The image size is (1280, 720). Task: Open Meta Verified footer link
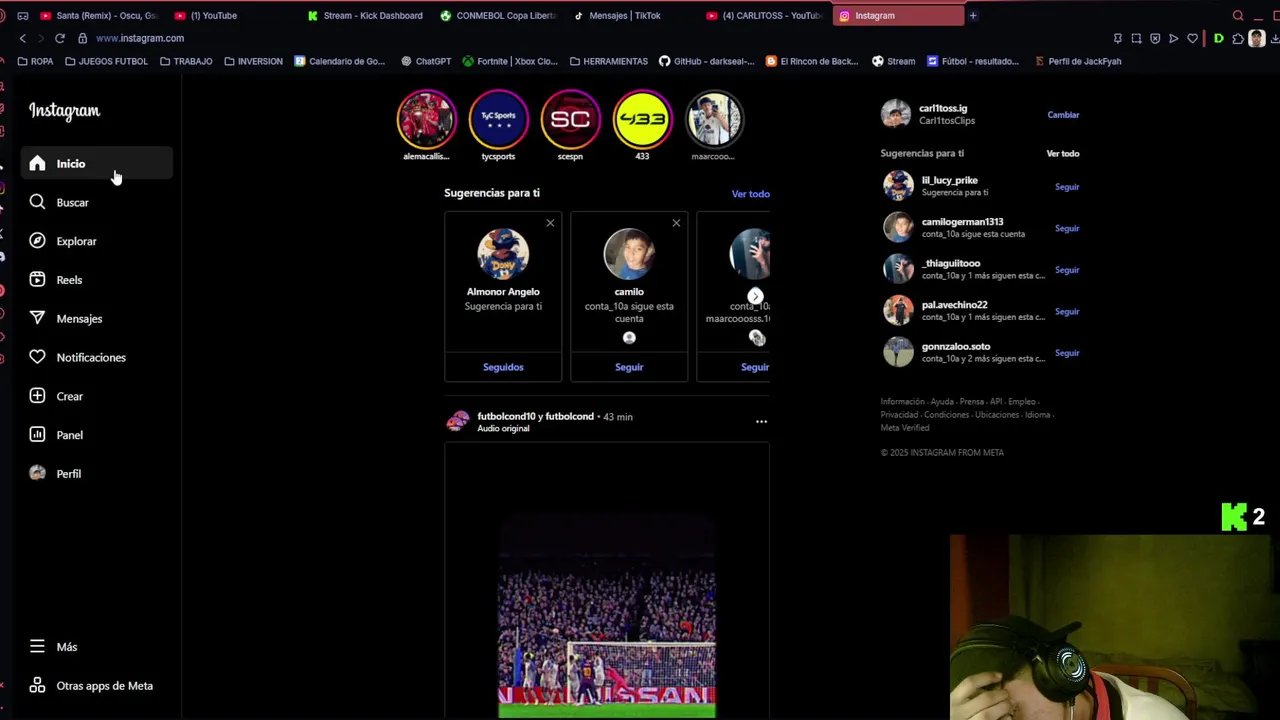click(905, 428)
